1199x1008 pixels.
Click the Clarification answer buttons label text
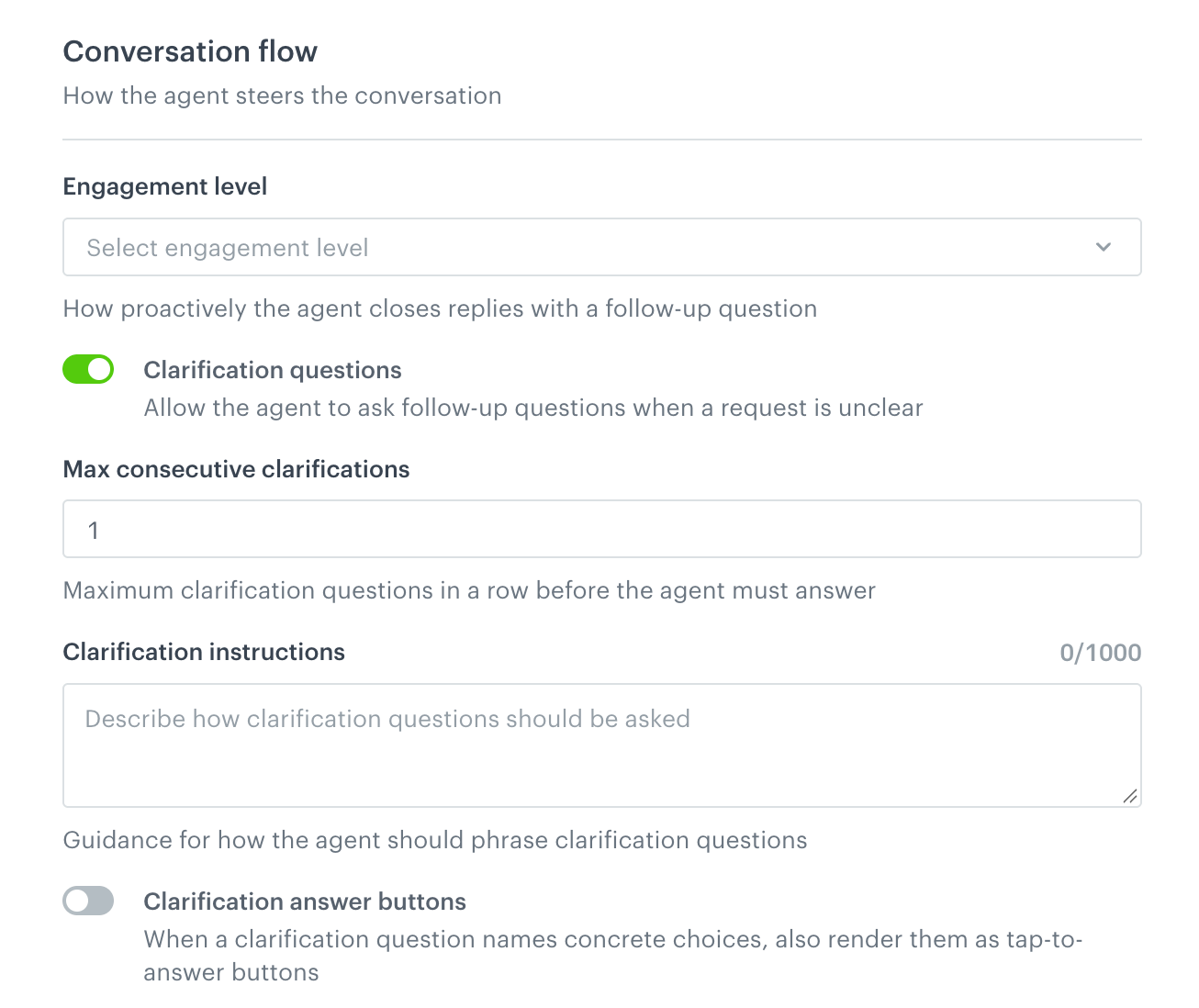coord(305,902)
